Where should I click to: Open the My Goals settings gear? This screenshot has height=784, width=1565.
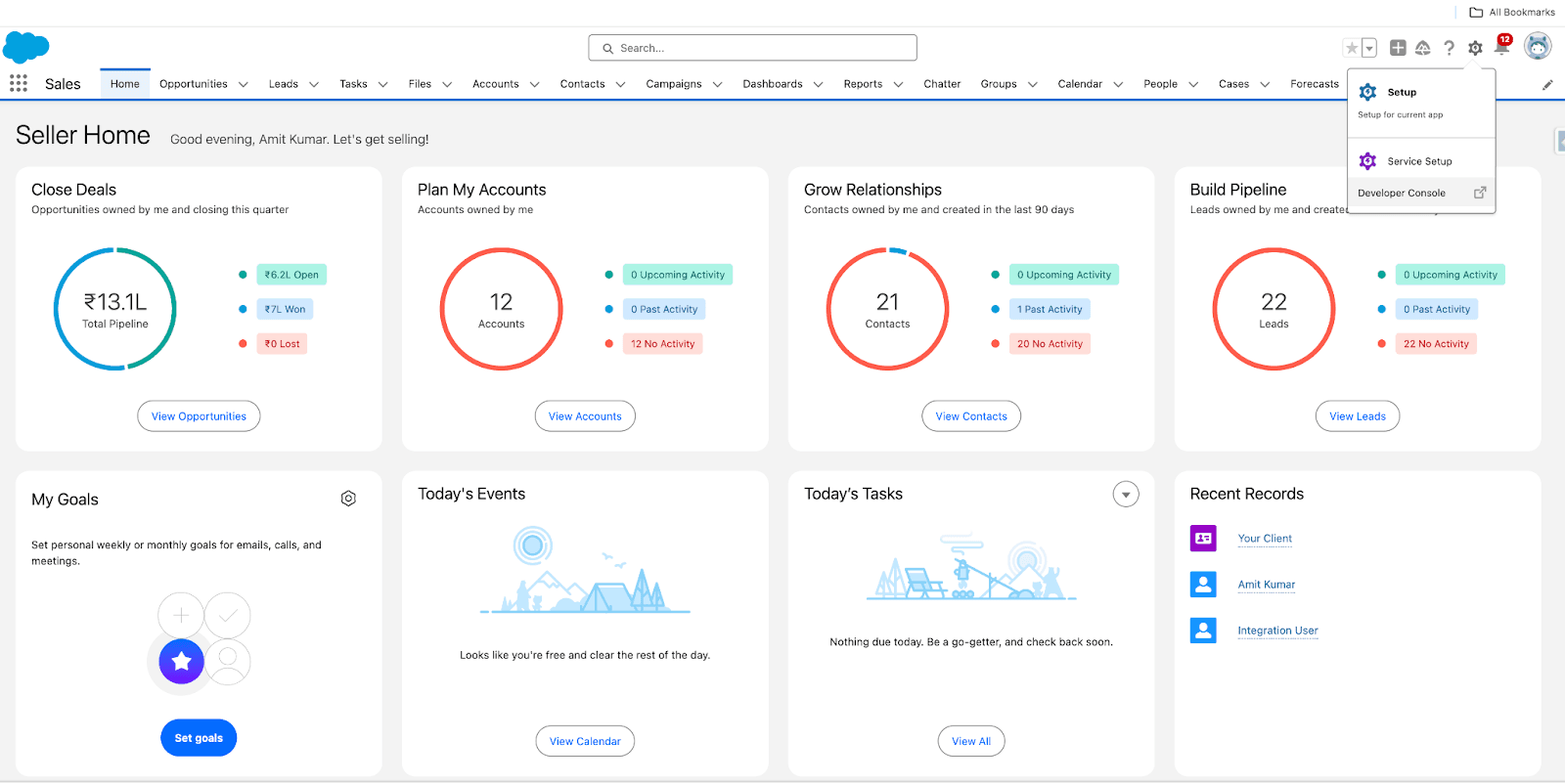[348, 499]
